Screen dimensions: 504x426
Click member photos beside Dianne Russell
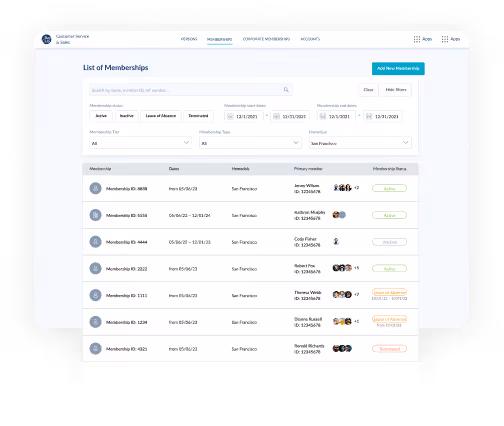point(342,321)
